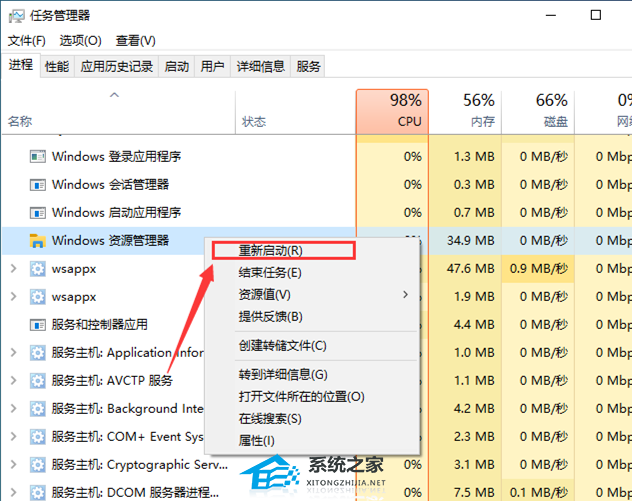Expand the 服务主机: COM+ Event Sys group
The image size is (632, 501).
click(x=13, y=437)
